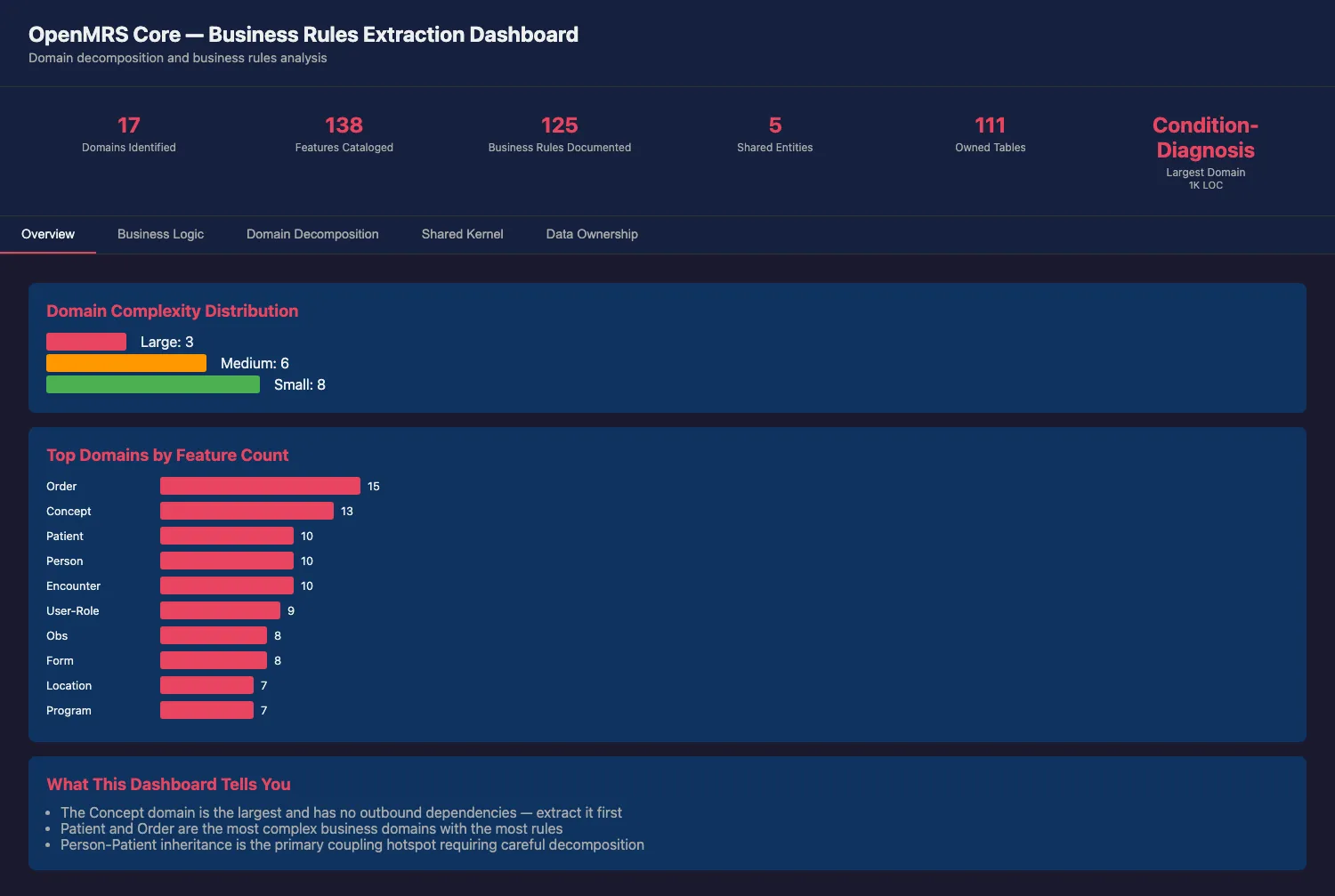Click the green Small complexity bar
This screenshot has height=896, width=1335.
pos(153,384)
